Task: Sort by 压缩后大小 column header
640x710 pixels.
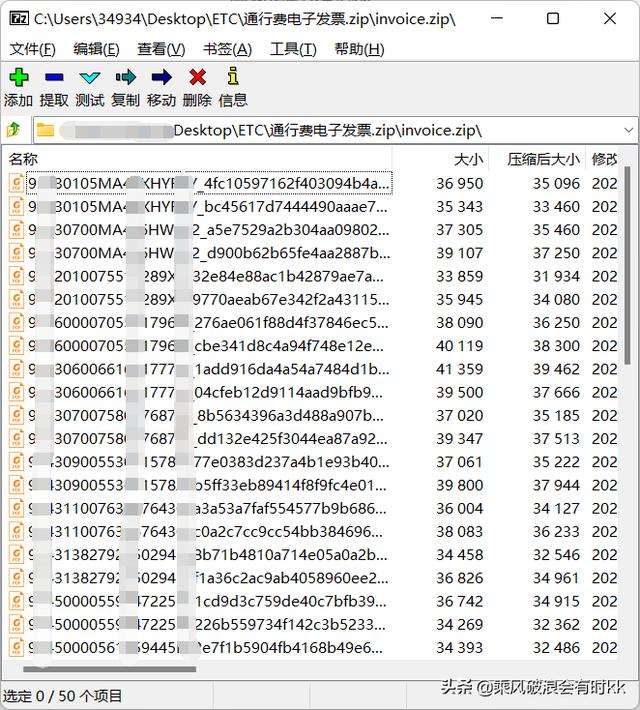Action: 543,159
